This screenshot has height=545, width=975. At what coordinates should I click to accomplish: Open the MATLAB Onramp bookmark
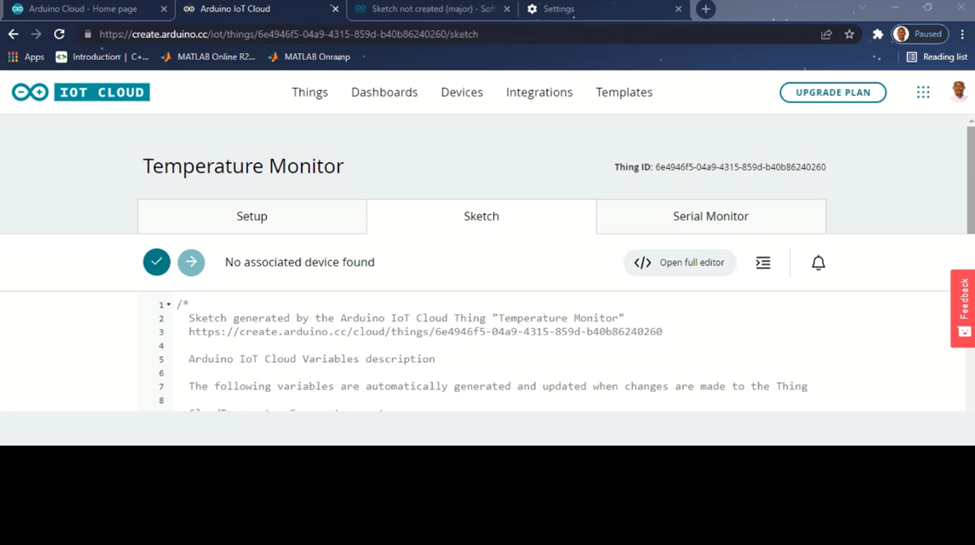(309, 57)
